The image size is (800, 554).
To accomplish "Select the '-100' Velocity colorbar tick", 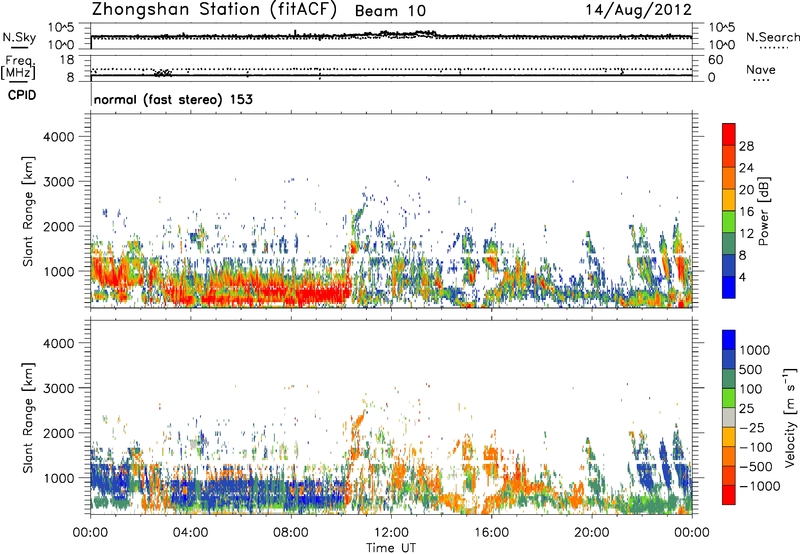I will 756,447.
